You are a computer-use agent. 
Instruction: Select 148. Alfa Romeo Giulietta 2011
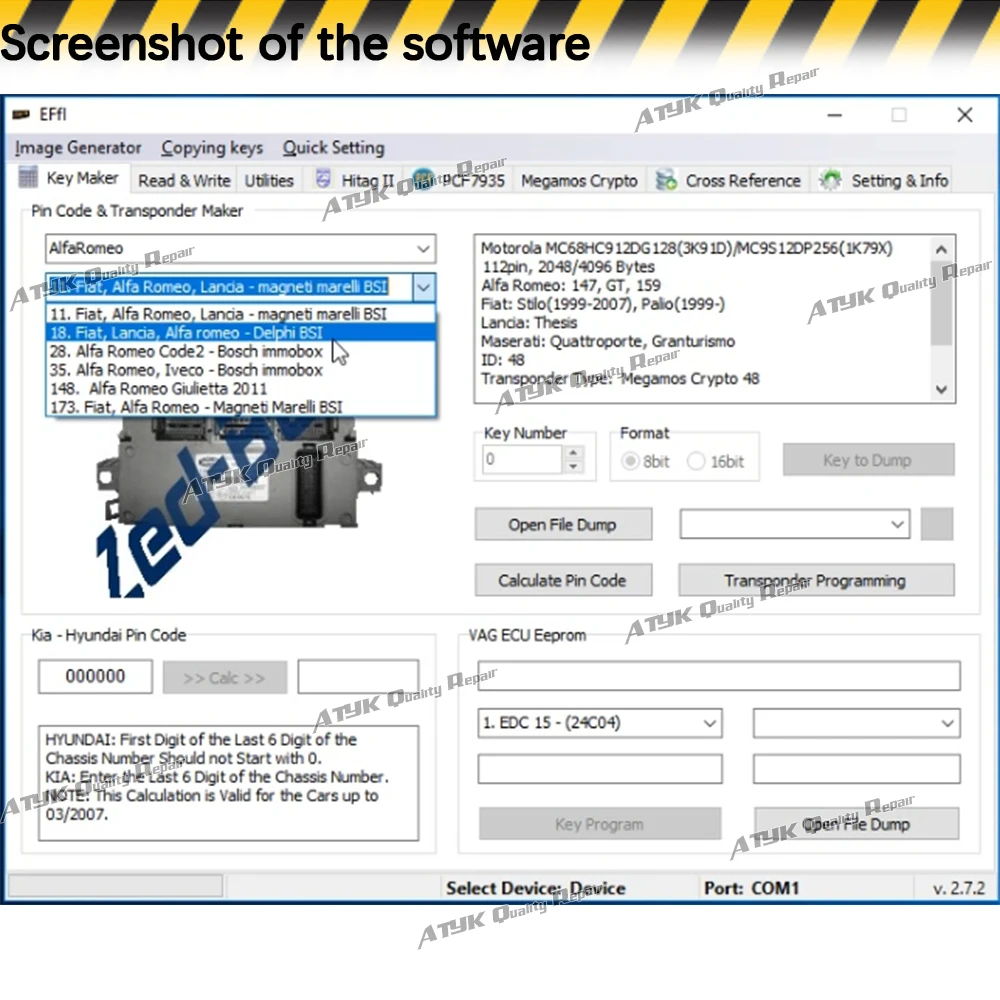click(x=241, y=388)
